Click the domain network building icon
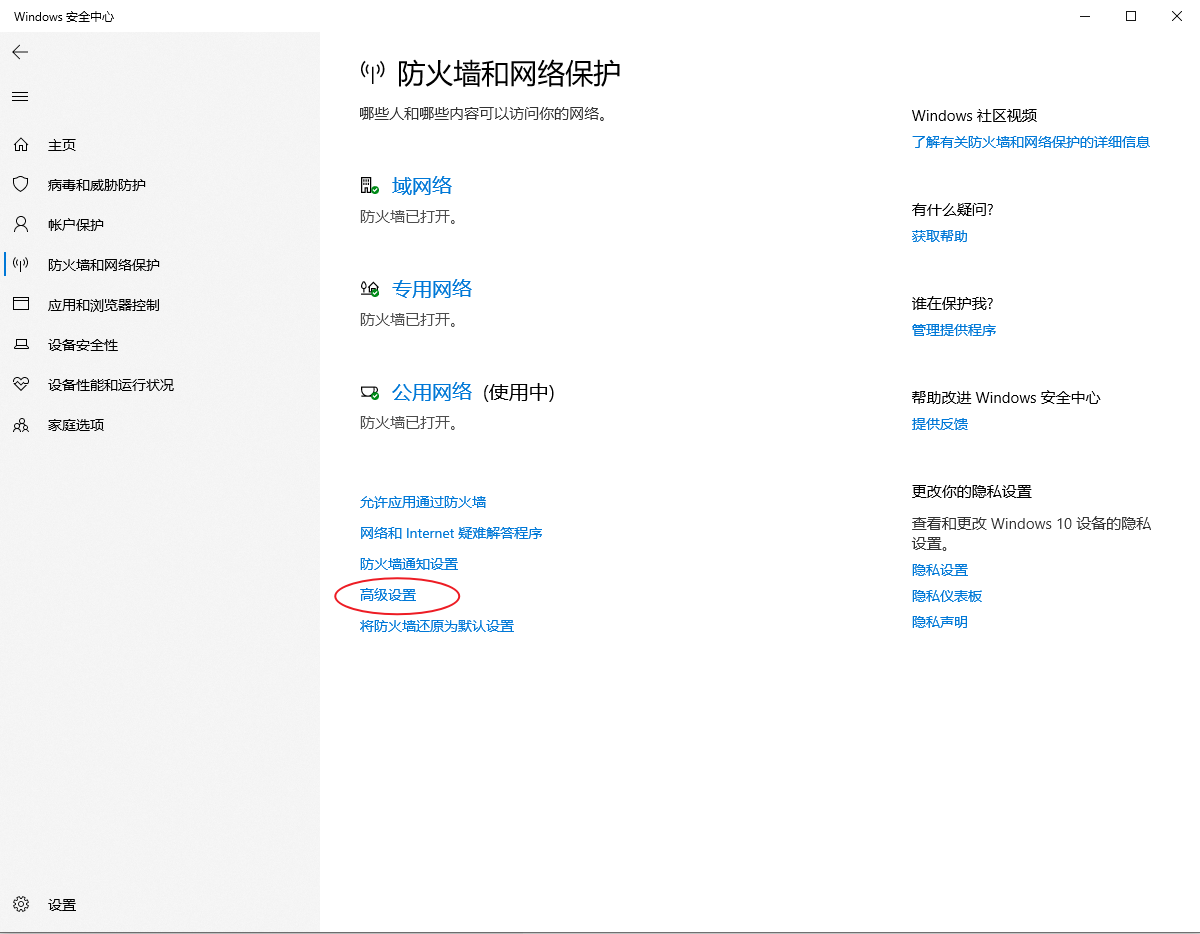Screen dimensions: 1200x934 [370, 186]
